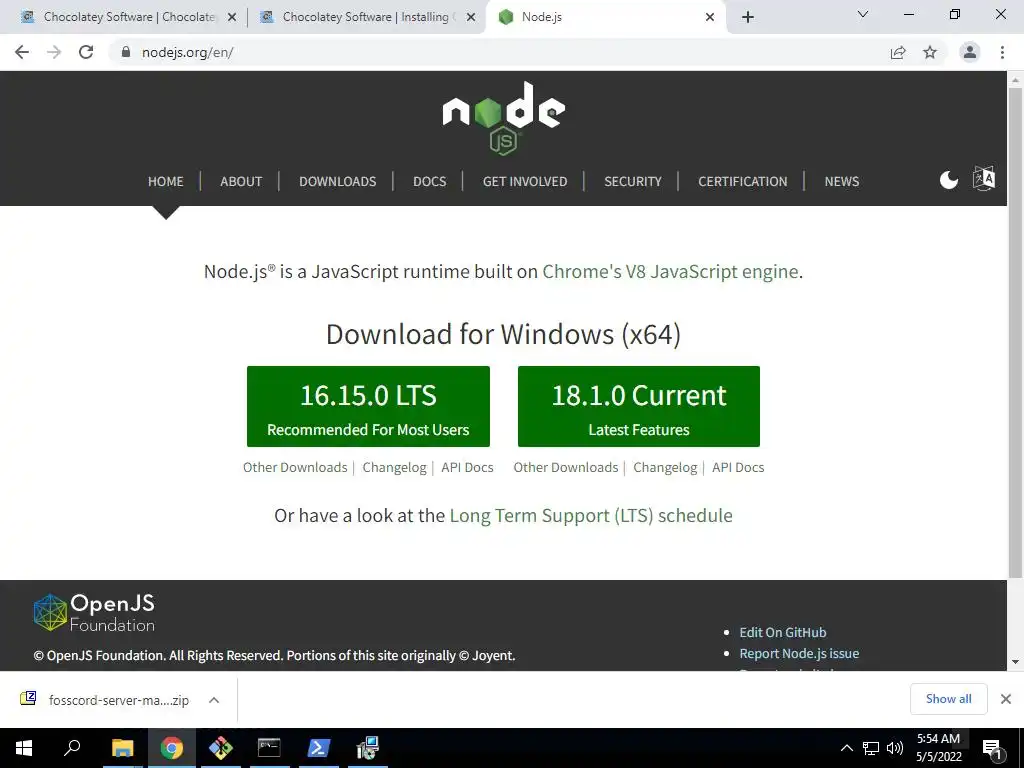Select the Node.js browser tab
The width and height of the screenshot is (1024, 768).
(x=607, y=17)
